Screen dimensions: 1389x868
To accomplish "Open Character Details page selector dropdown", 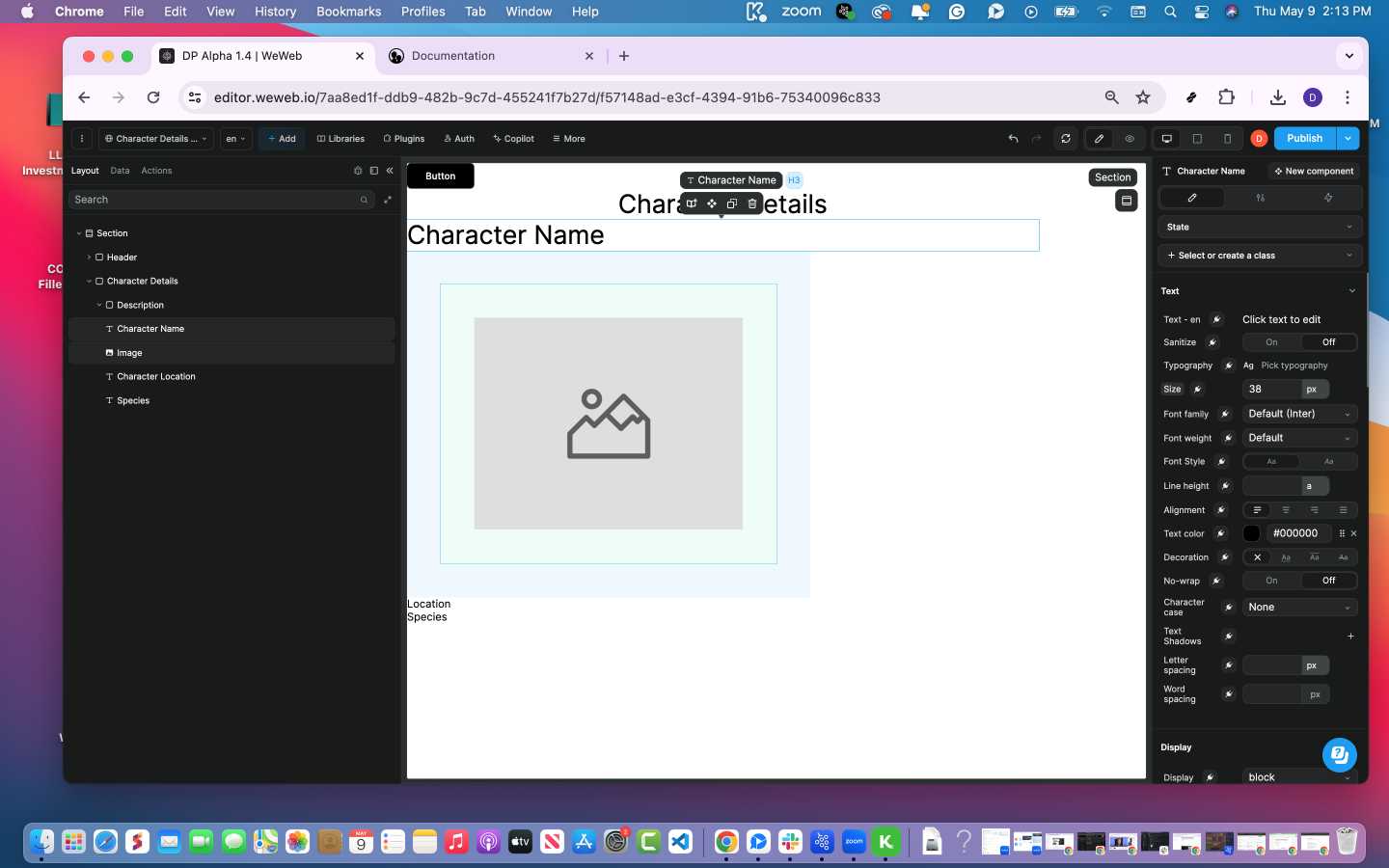I will [156, 139].
